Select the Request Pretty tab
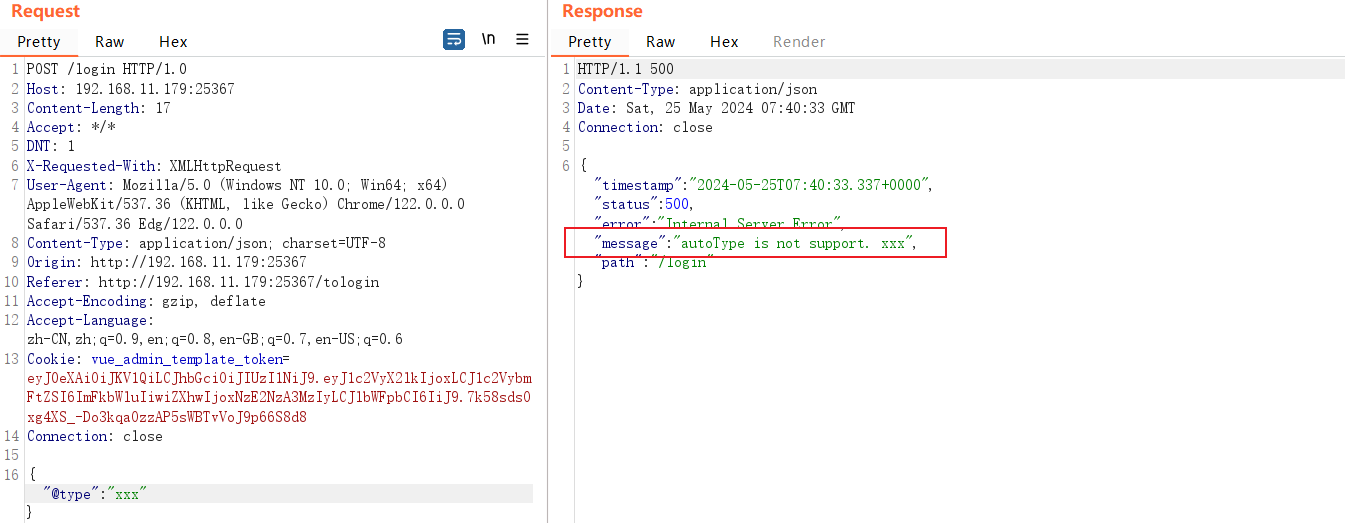This screenshot has height=523, width=1345. pyautogui.click(x=39, y=42)
